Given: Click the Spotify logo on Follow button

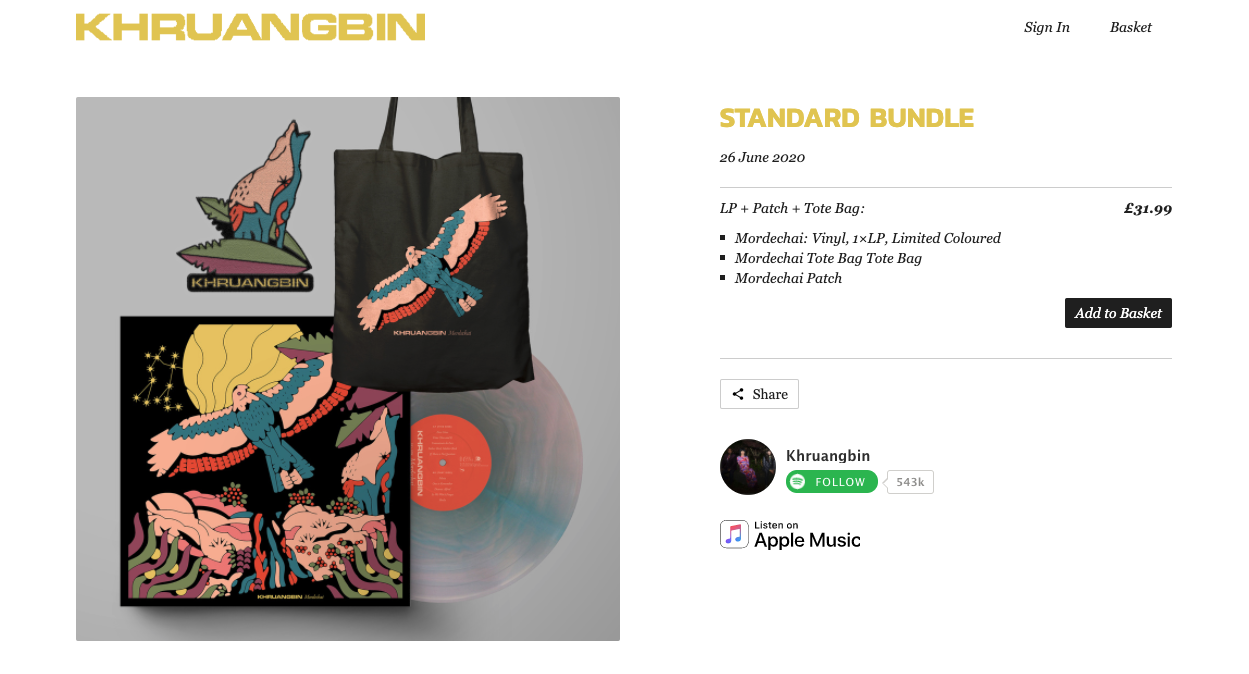Looking at the screenshot, I should (x=797, y=482).
